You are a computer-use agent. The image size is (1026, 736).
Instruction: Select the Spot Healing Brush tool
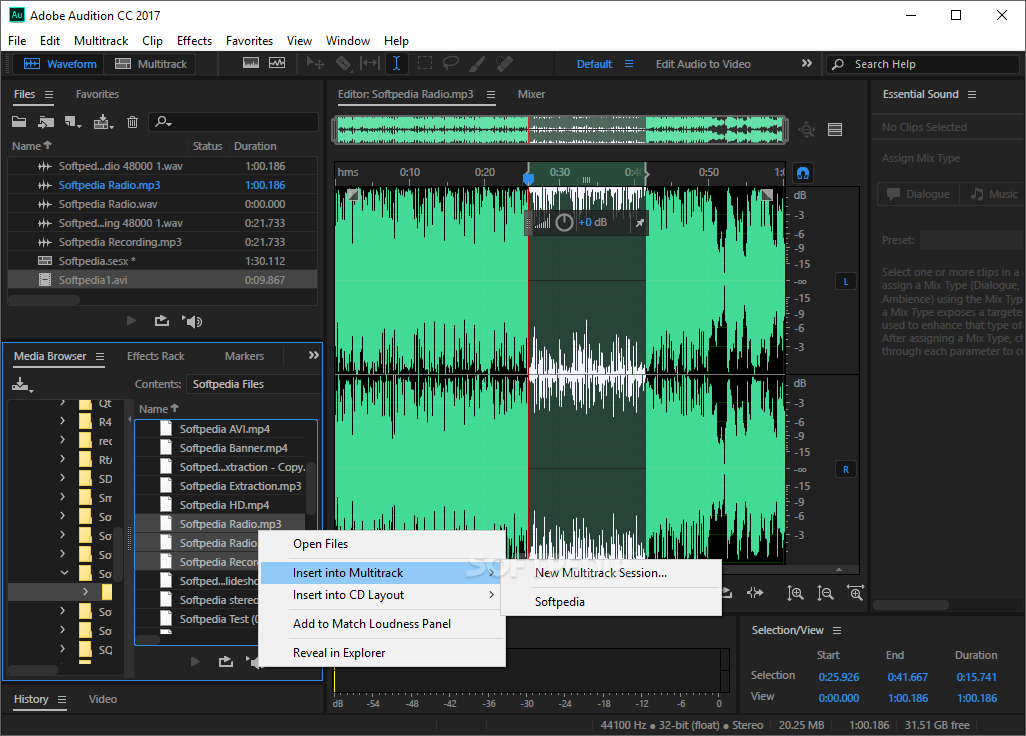tap(504, 63)
